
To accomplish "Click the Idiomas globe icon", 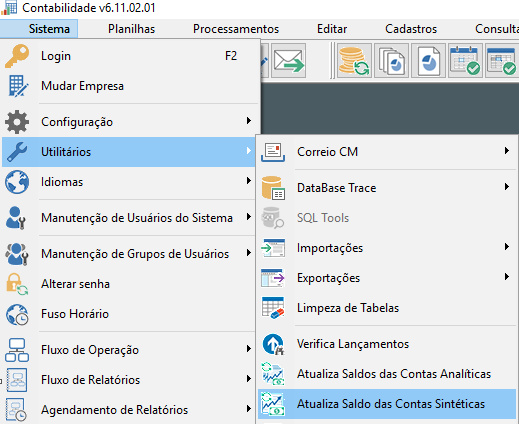I will coord(17,182).
